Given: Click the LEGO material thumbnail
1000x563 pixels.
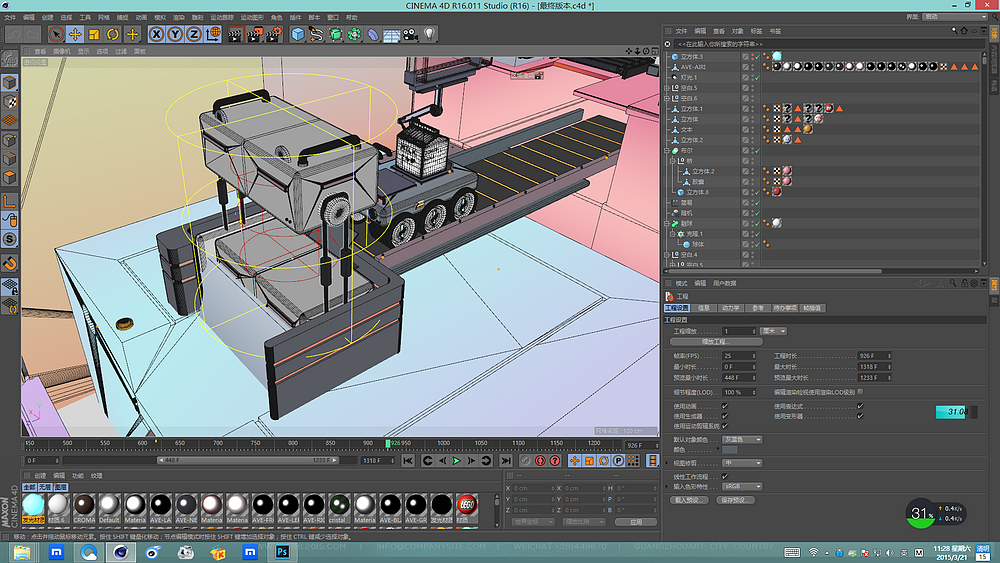Looking at the screenshot, I should click(x=466, y=505).
